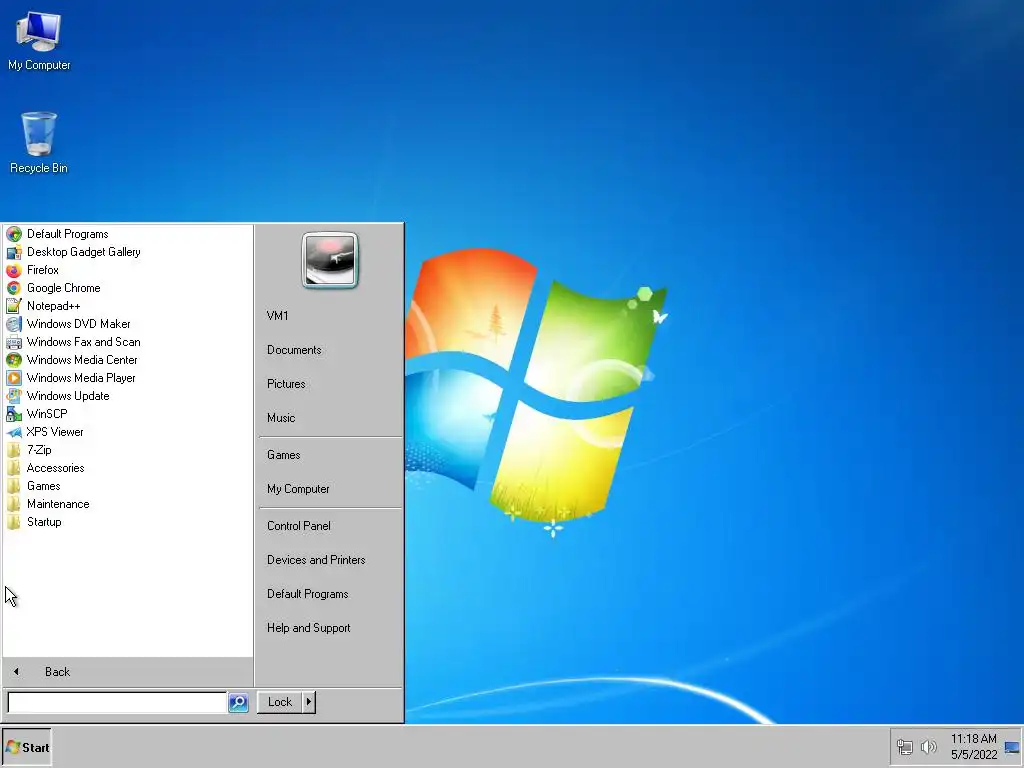
Task: Click the Start button
Action: click(27, 747)
